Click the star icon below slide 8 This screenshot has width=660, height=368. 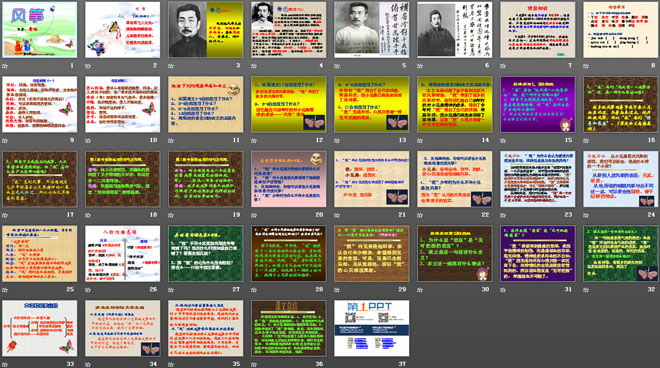point(586,66)
